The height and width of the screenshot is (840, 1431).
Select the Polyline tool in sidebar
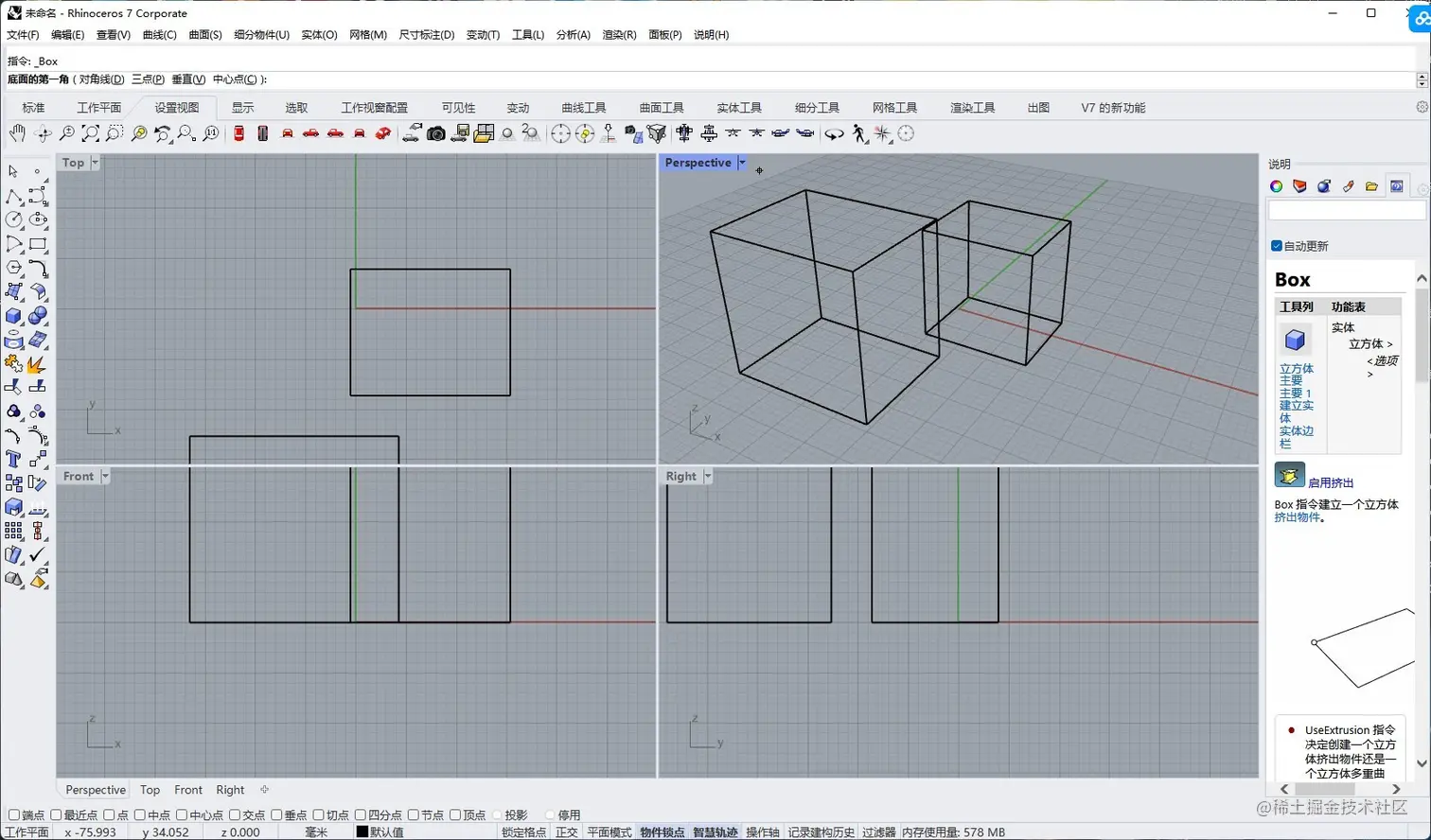tap(13, 196)
